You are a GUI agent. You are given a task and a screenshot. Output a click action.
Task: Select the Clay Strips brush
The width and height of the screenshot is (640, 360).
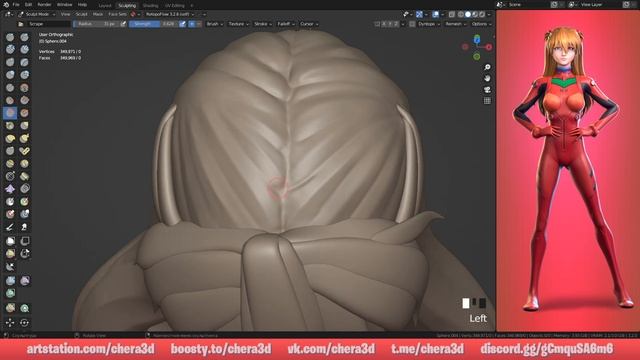pyautogui.click(x=24, y=49)
